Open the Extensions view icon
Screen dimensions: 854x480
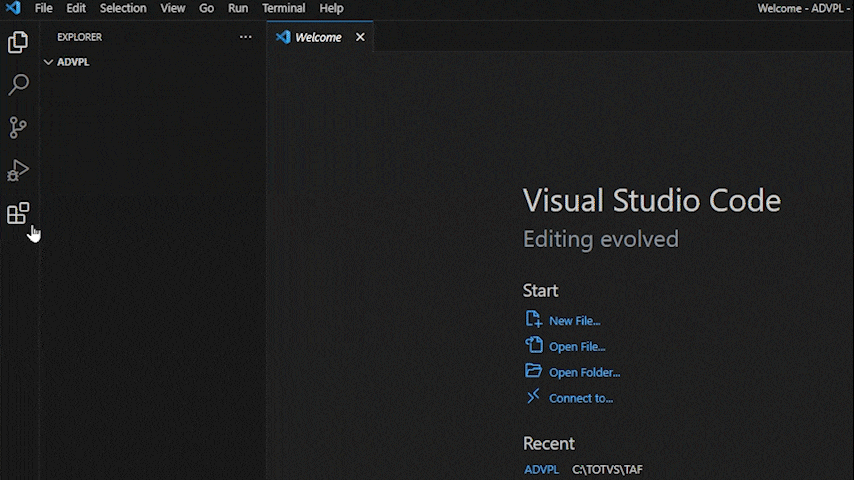(x=18, y=213)
